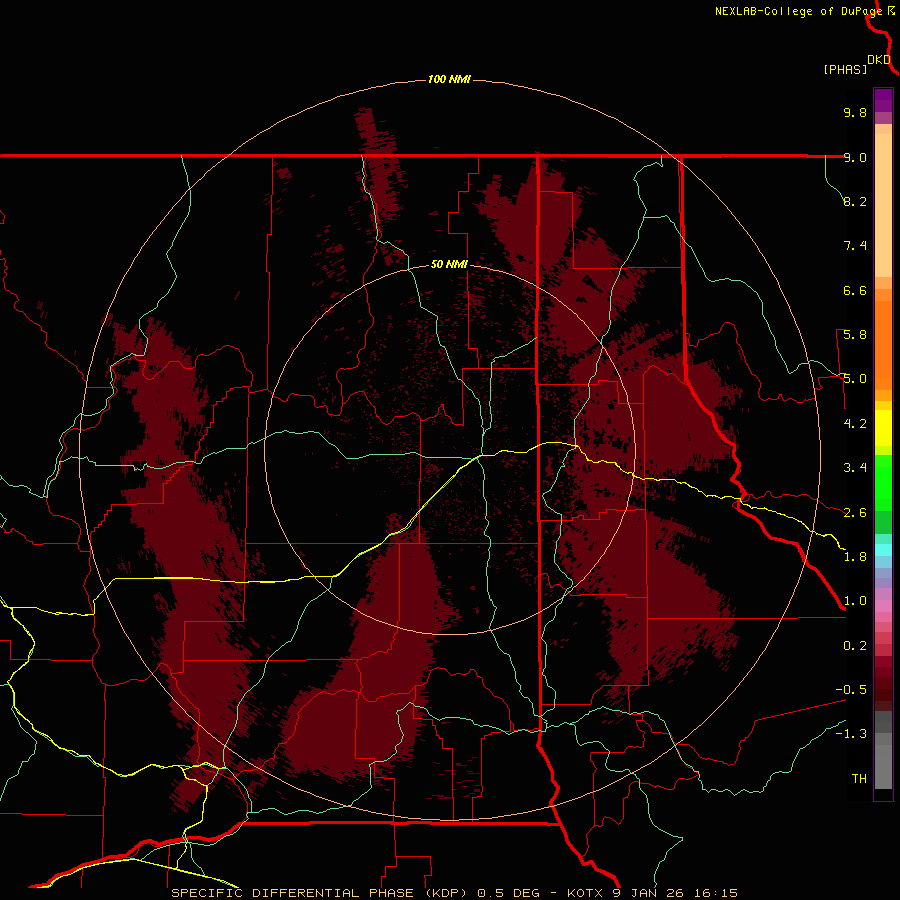Click the DKD unit label above the scale
This screenshot has height=900, width=900.
click(879, 60)
